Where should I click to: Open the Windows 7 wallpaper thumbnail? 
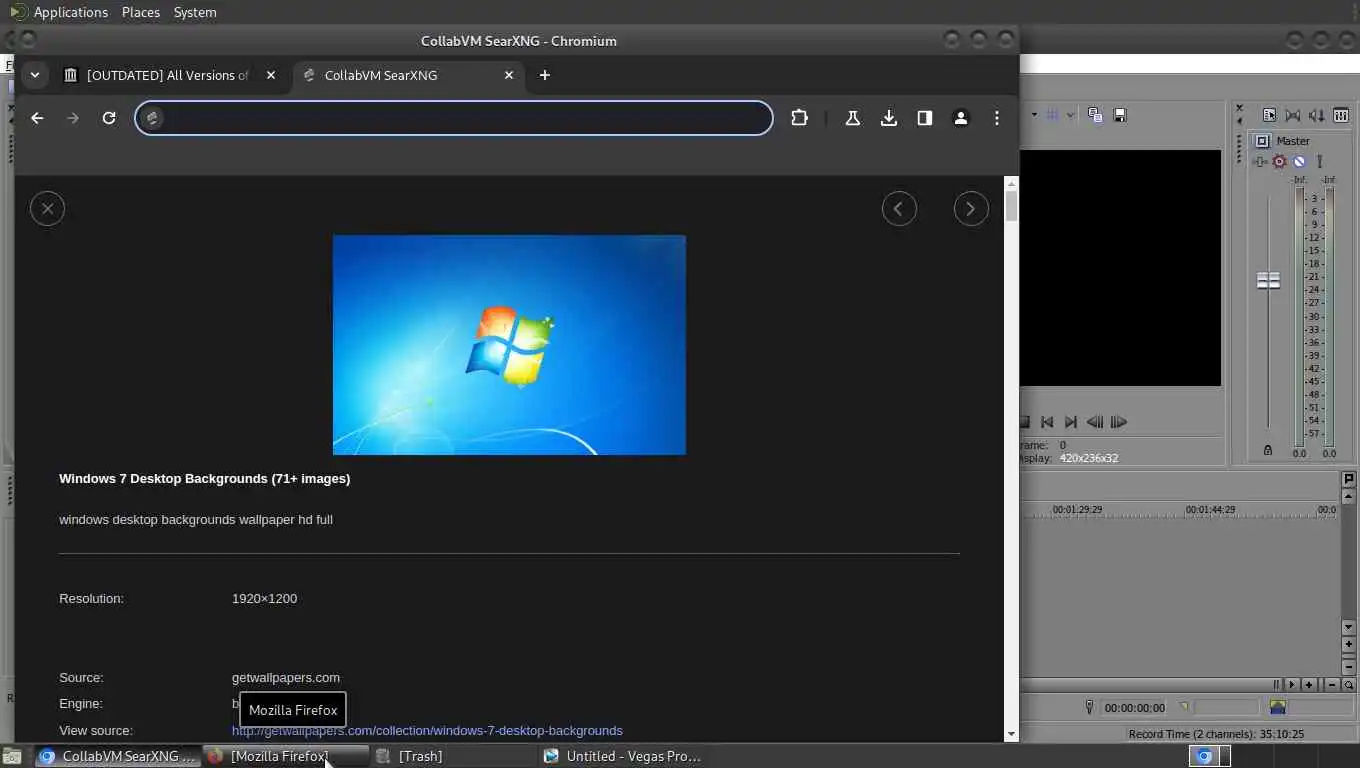[509, 345]
